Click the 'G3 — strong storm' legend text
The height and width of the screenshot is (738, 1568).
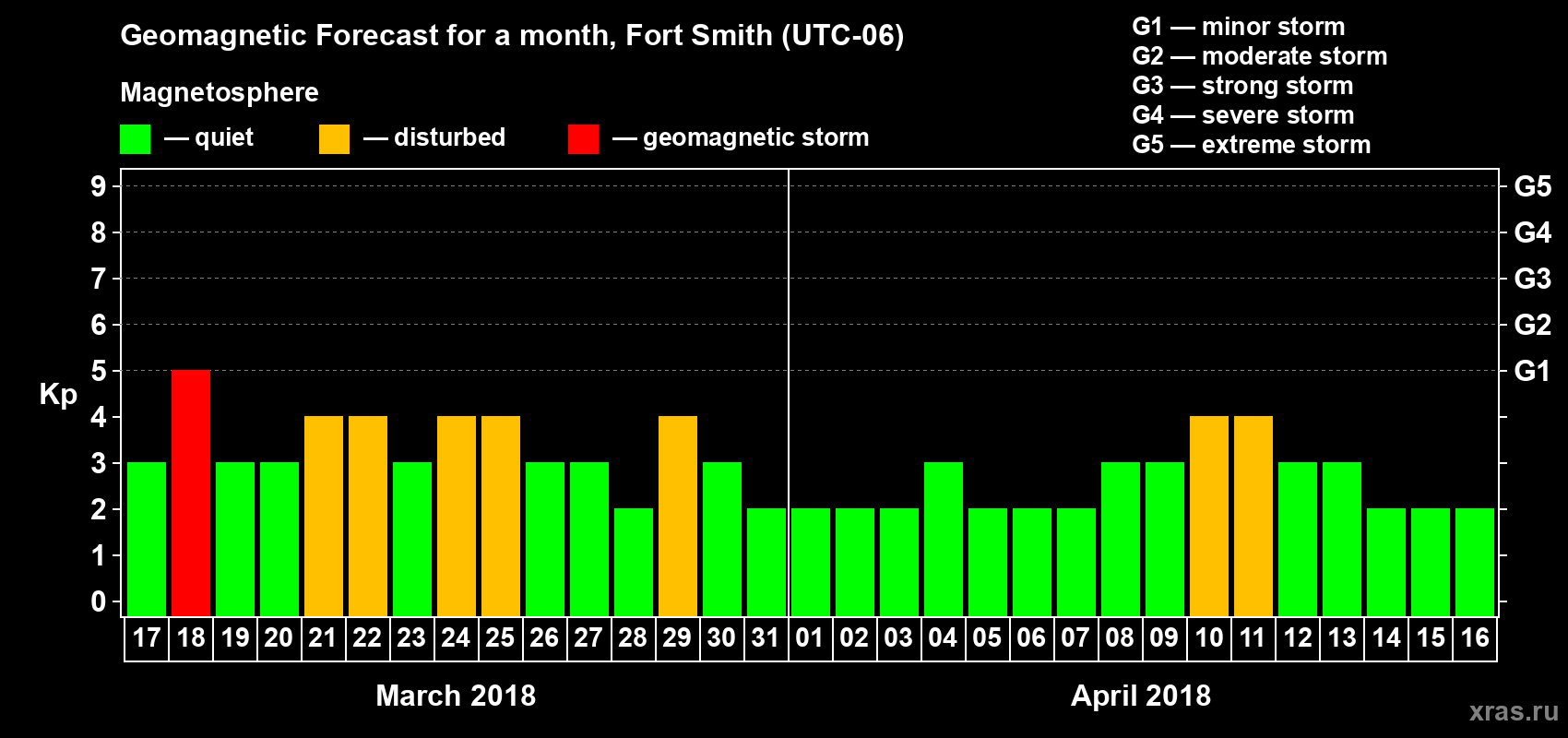coord(1242,86)
